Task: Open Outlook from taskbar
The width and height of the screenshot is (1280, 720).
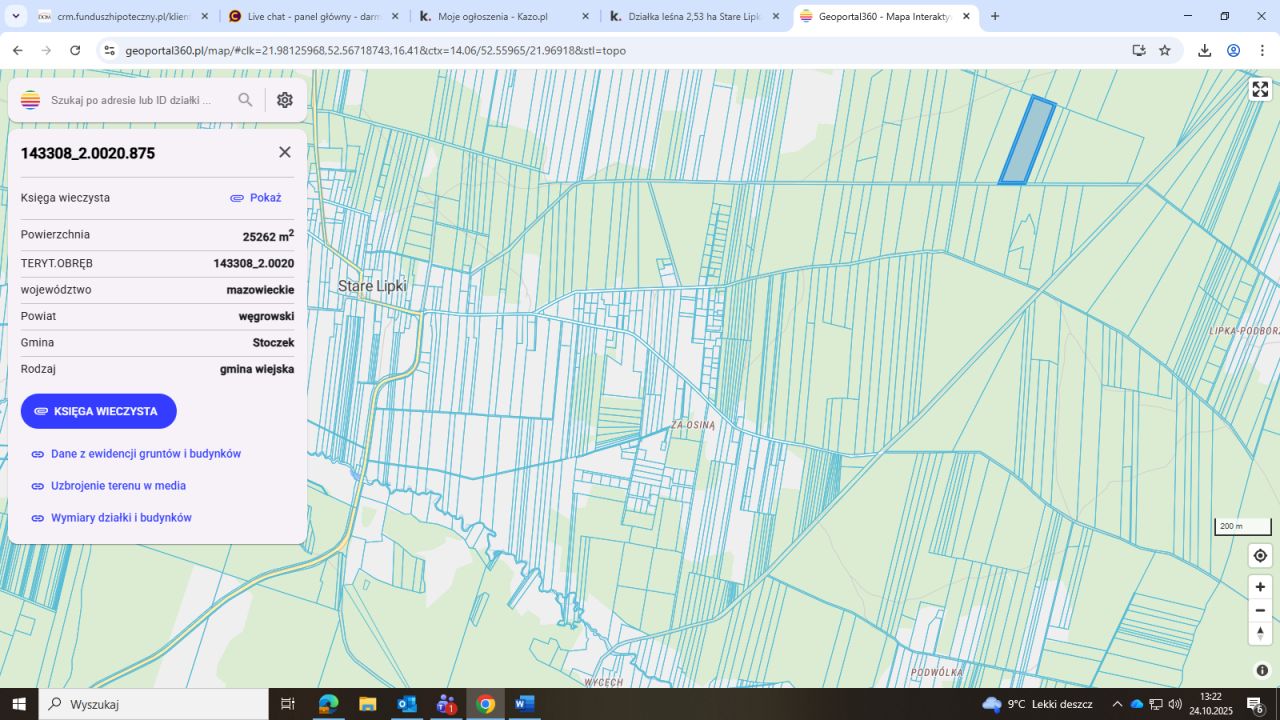Action: point(406,704)
